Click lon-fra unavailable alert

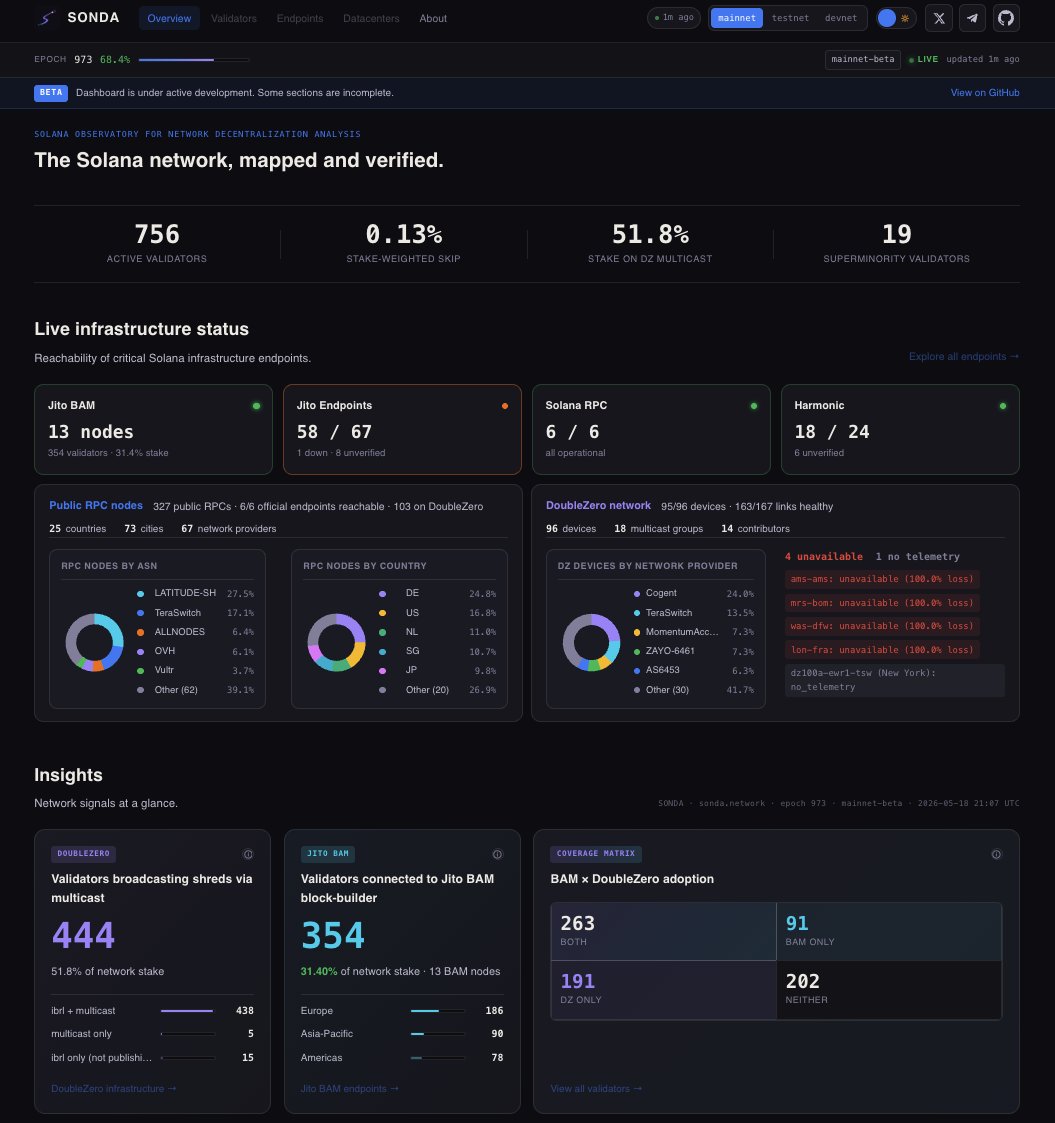coord(882,650)
